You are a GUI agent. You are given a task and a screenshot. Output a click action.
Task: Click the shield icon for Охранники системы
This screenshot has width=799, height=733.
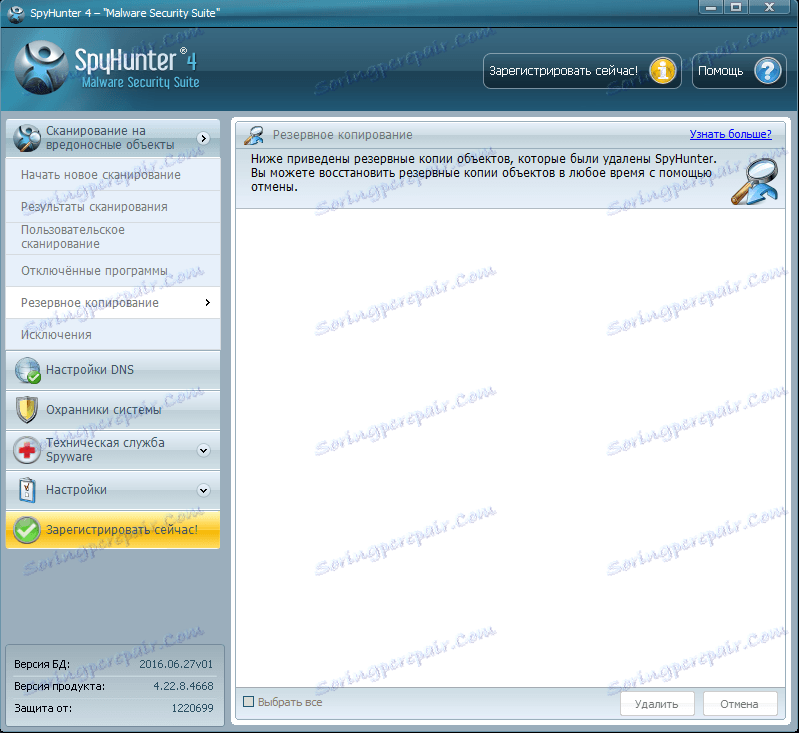(27, 410)
